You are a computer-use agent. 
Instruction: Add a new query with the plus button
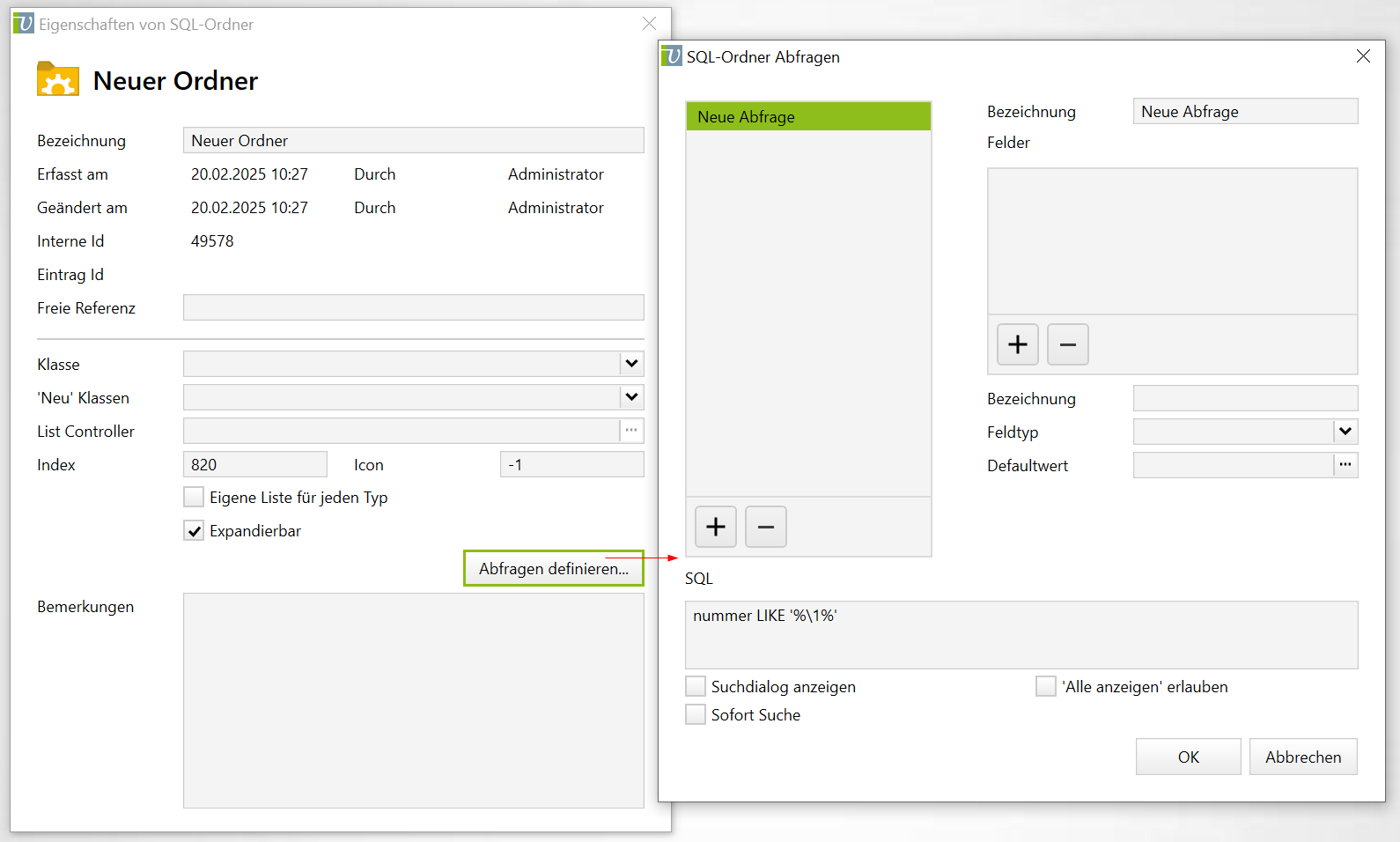(x=715, y=527)
